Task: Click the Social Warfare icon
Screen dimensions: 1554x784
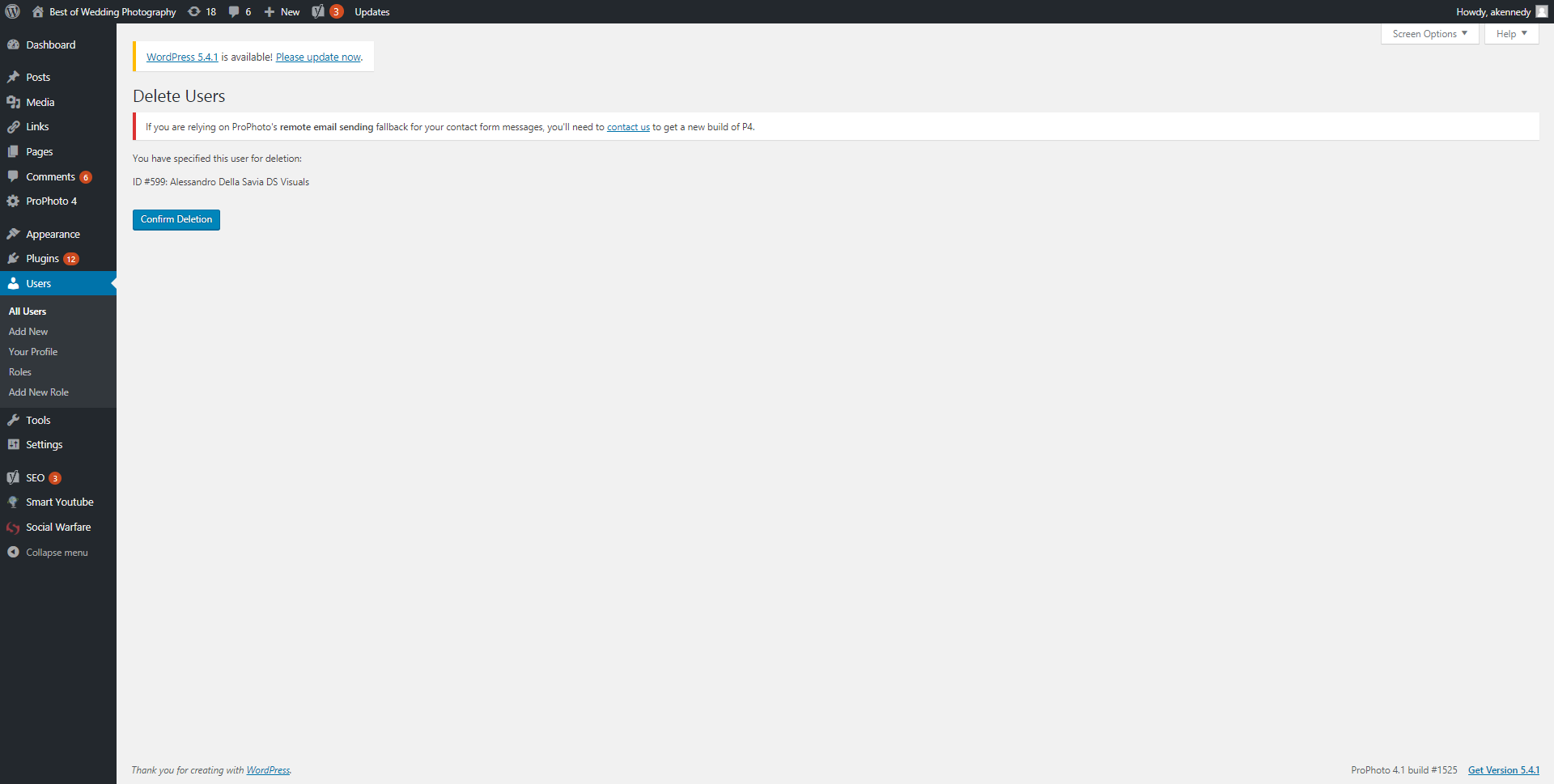Action: click(x=13, y=528)
